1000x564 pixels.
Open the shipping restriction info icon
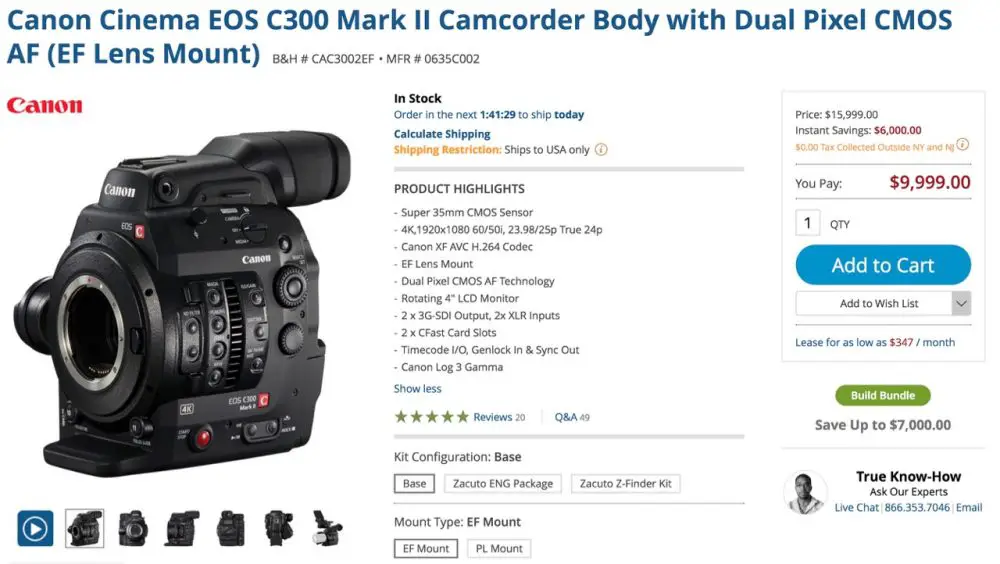[x=601, y=150]
